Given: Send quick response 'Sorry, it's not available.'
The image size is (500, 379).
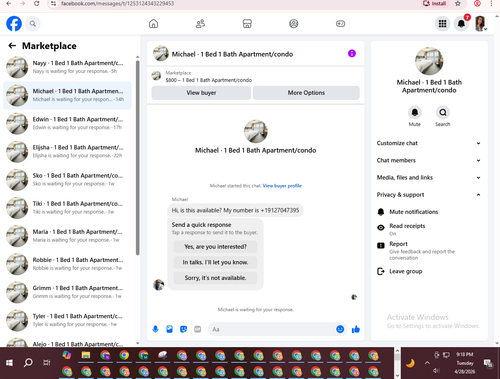Looking at the screenshot, I should pyautogui.click(x=215, y=278).
